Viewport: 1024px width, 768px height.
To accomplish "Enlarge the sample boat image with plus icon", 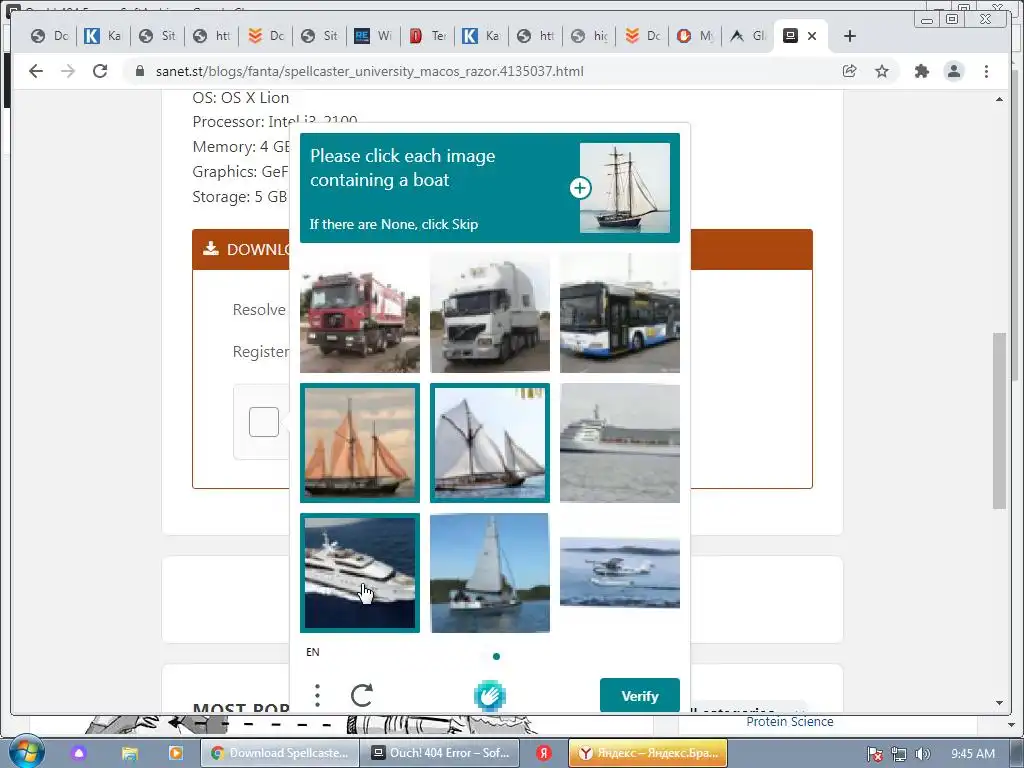I will coord(580,188).
